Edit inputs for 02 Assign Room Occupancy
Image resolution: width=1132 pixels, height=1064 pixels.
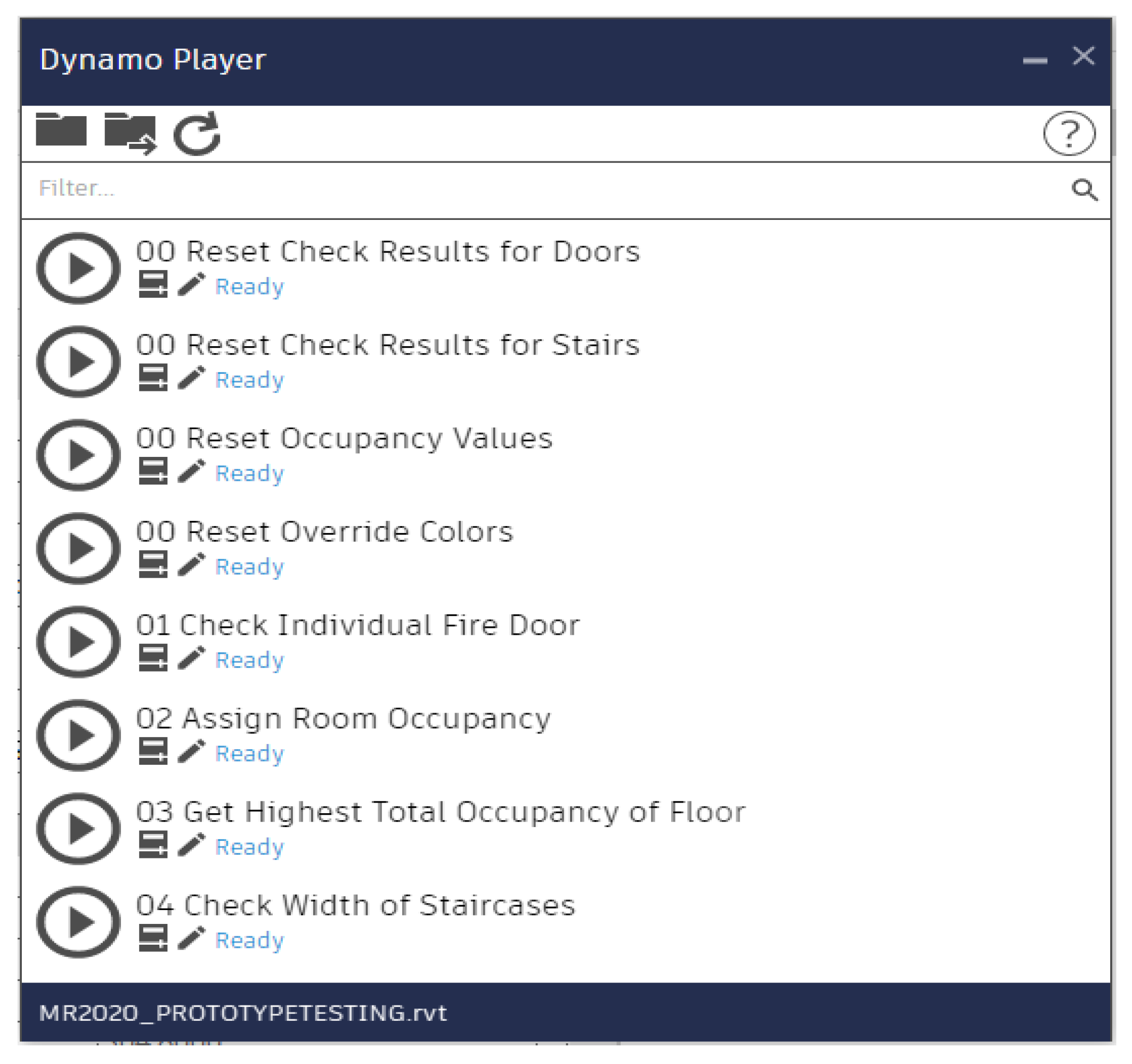point(152,751)
